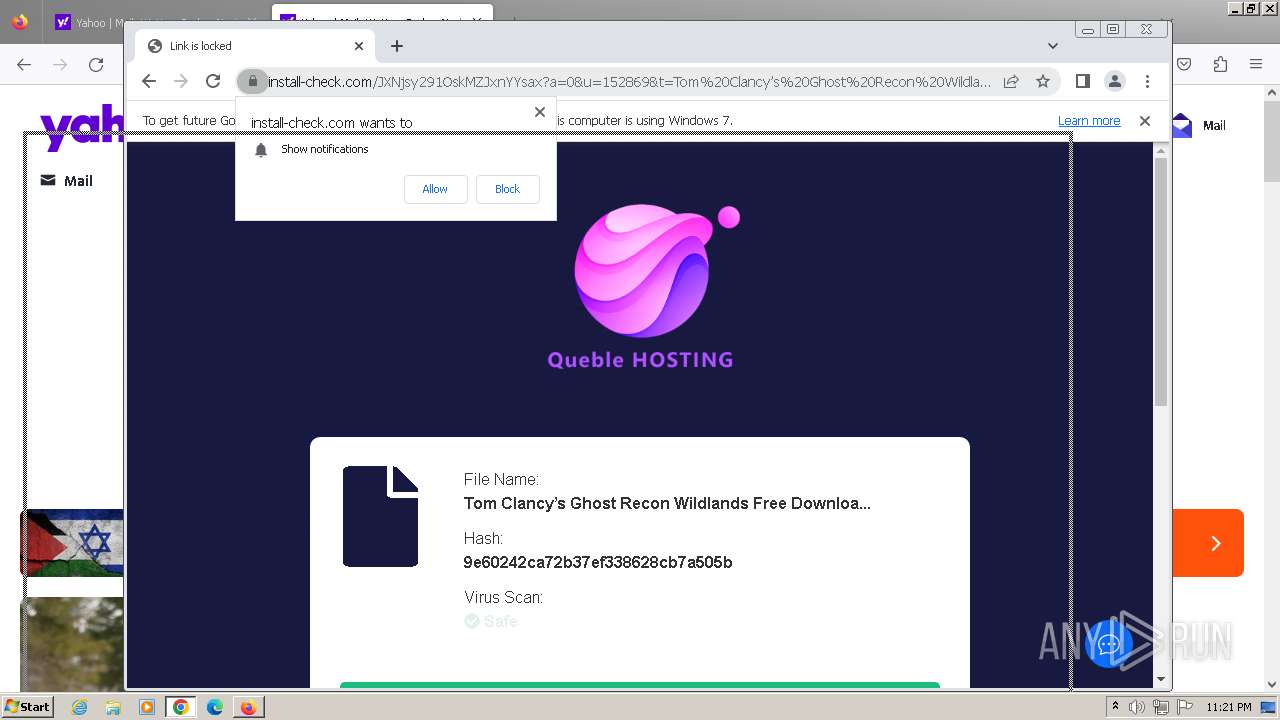Open File Explorer folder in taskbar
The image size is (1280, 720).
pyautogui.click(x=113, y=707)
